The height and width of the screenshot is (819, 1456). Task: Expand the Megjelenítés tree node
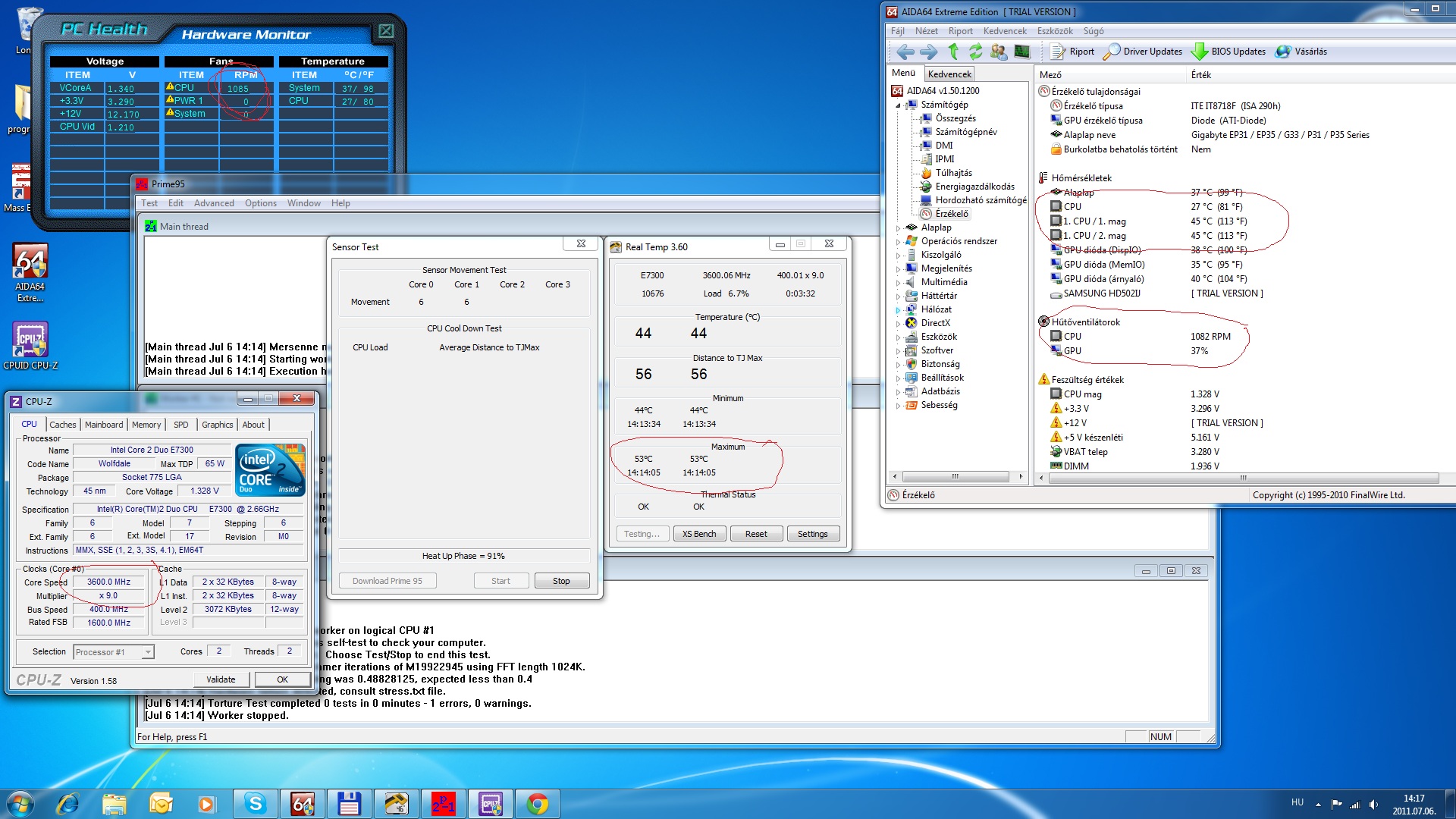899,269
